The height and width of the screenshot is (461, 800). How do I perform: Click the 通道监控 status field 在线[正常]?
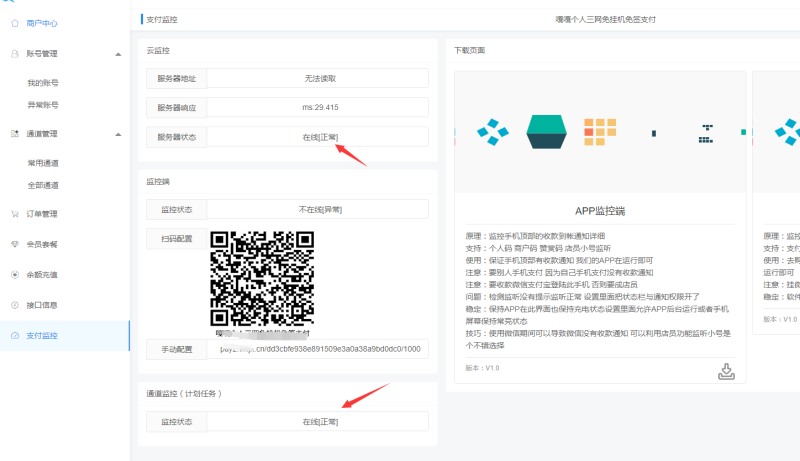point(317,422)
